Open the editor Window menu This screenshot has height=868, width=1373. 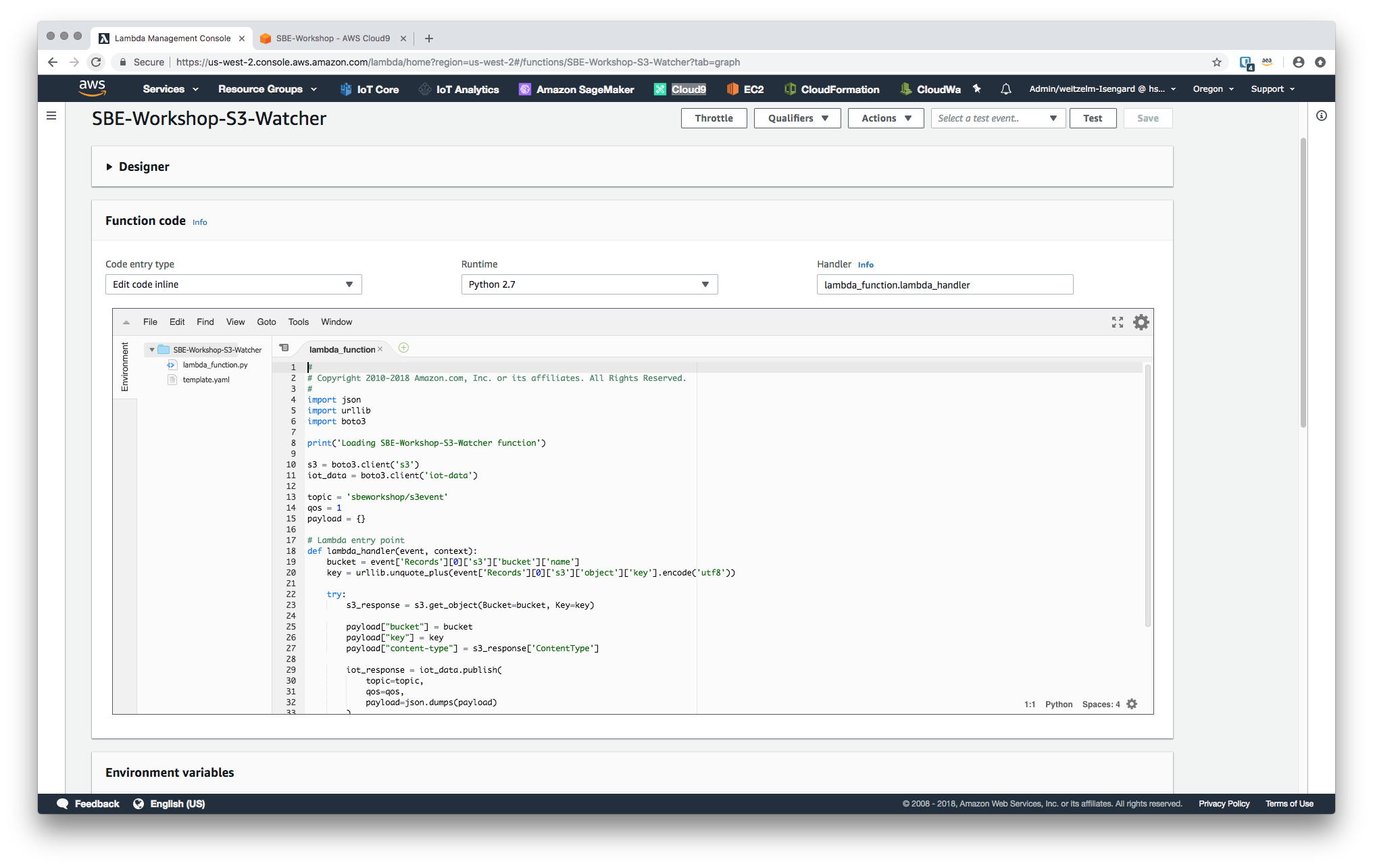[336, 322]
